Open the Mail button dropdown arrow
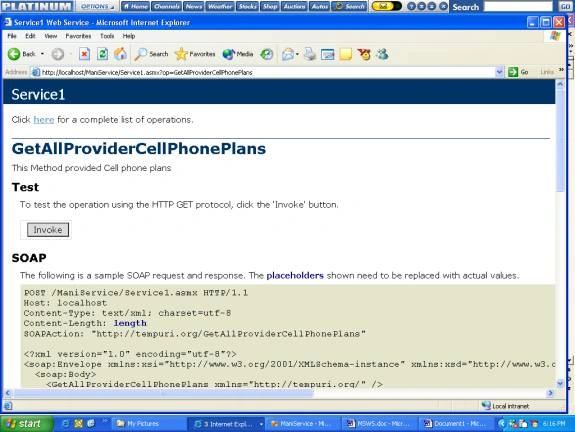 tap(297, 54)
